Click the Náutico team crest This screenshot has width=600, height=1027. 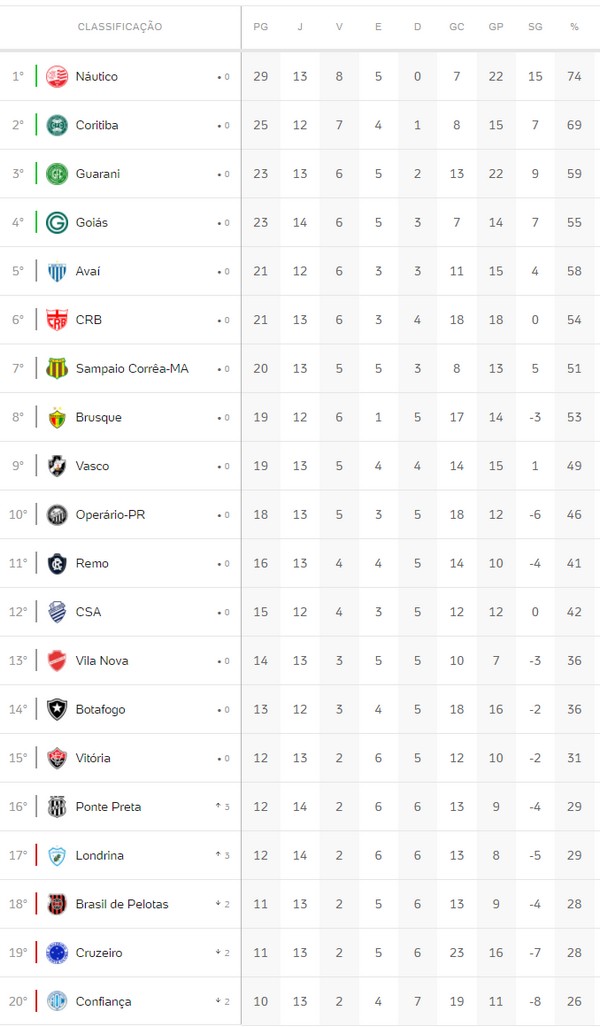56,76
